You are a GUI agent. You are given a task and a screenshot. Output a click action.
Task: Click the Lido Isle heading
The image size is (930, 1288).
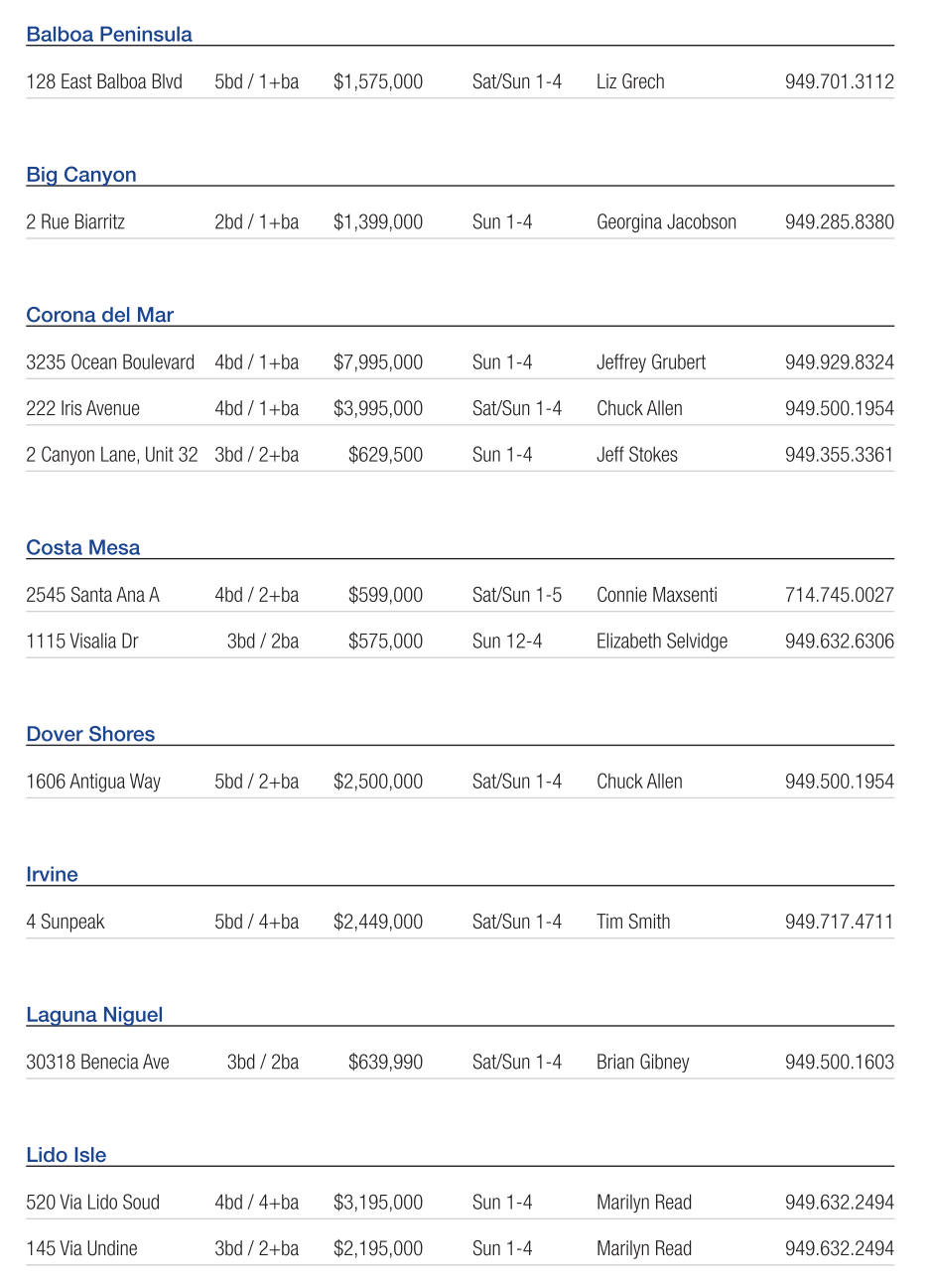coord(66,1155)
